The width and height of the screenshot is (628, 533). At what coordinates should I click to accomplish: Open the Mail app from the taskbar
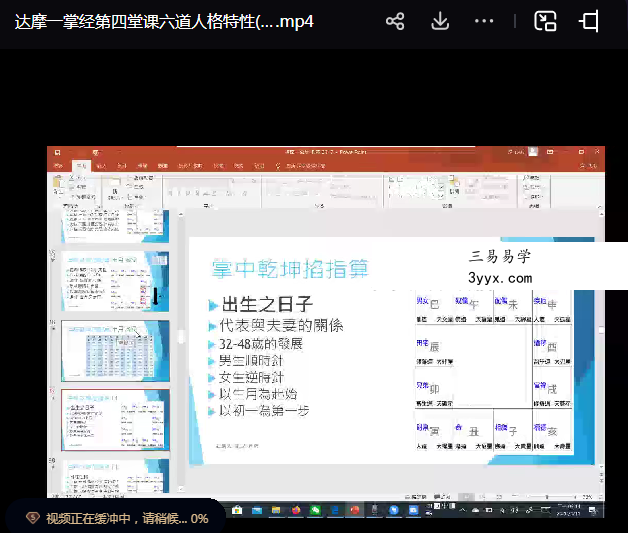pos(257,510)
